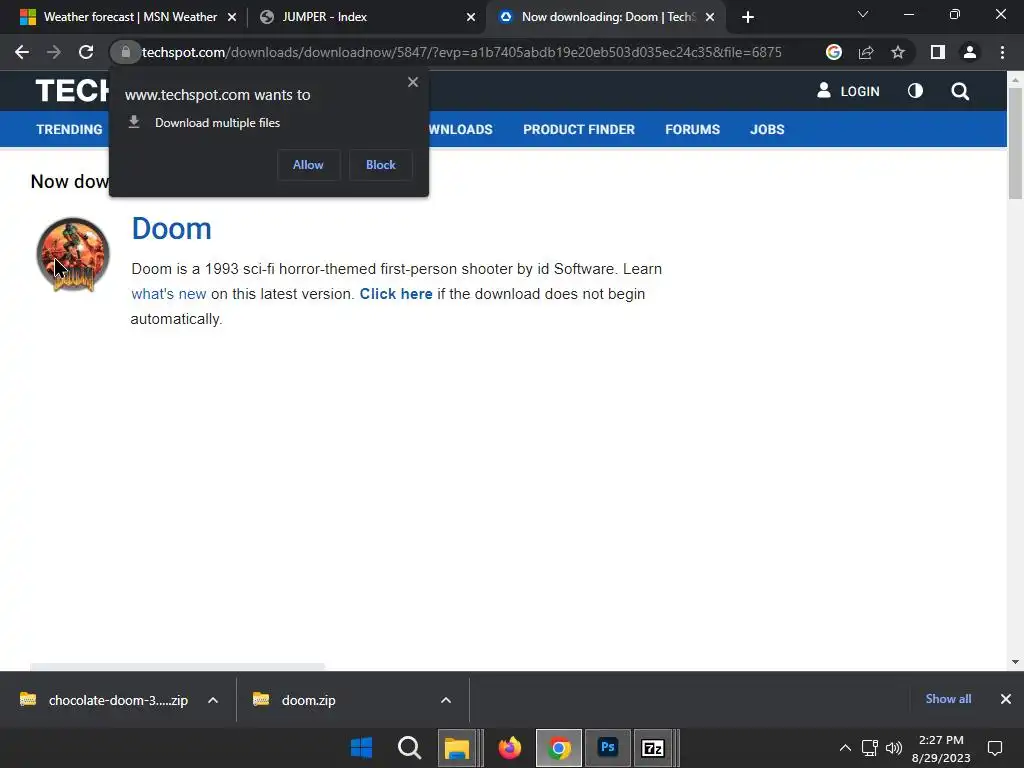Close the downloads bar
Viewport: 1024px width, 768px height.
click(x=1006, y=699)
